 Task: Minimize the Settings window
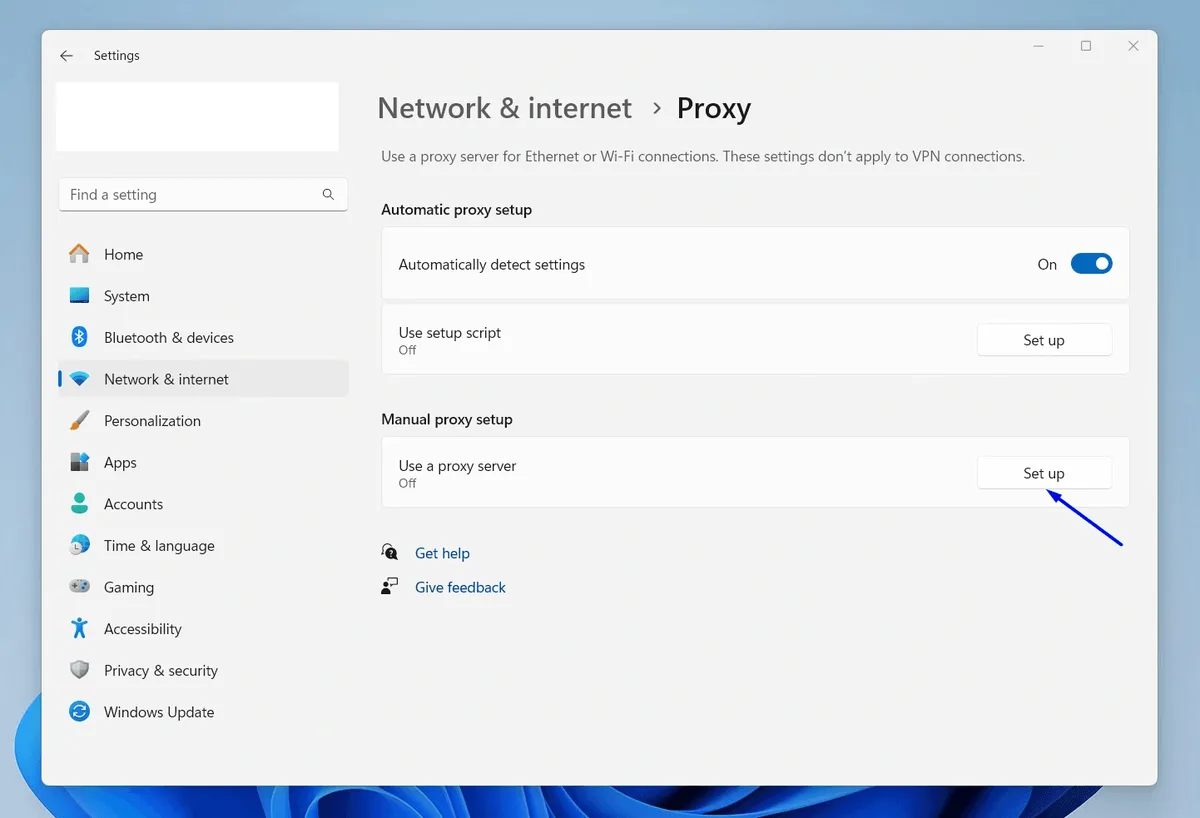click(1038, 46)
